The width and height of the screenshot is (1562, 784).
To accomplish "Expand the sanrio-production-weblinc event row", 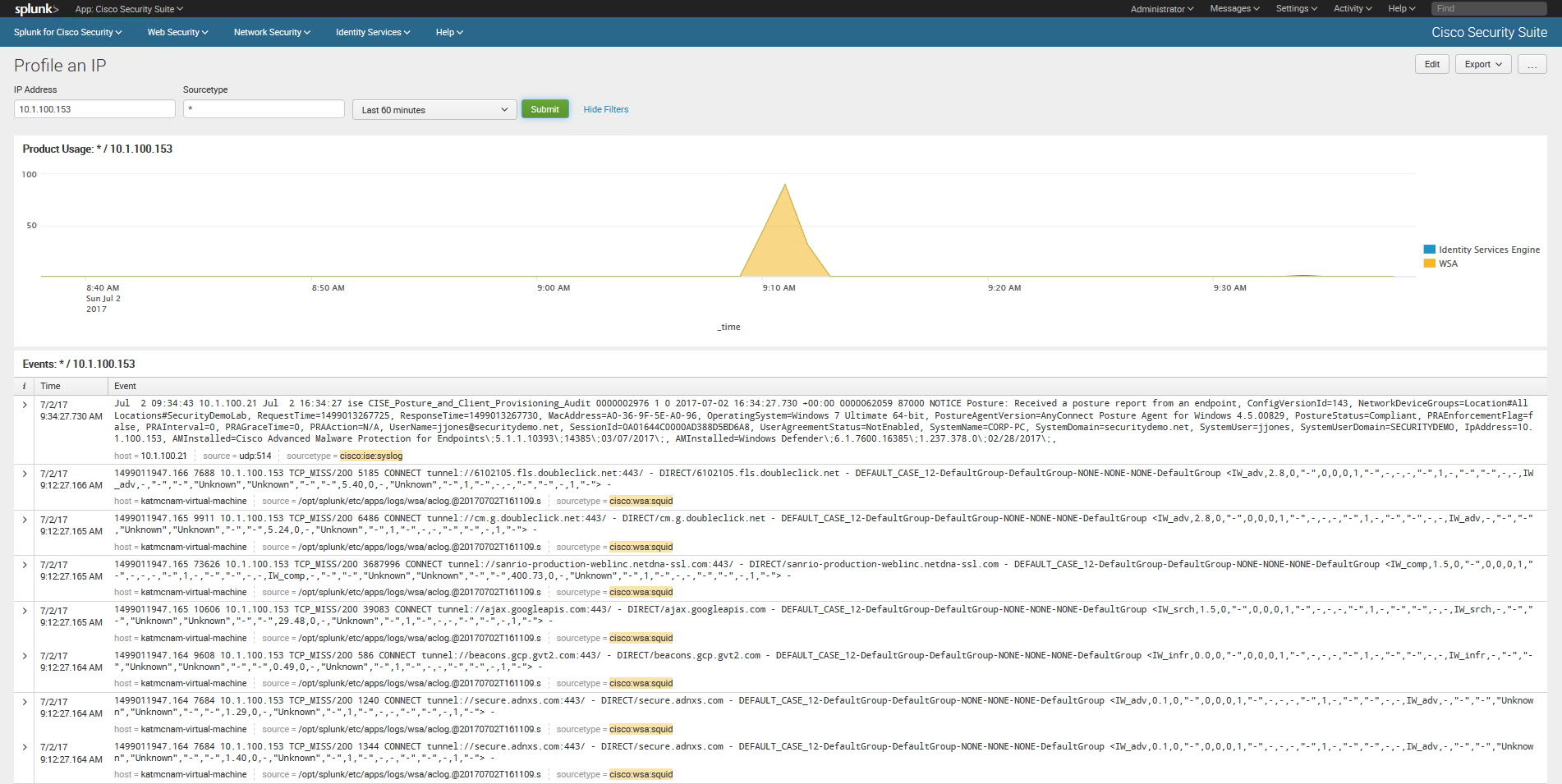I will (25, 565).
